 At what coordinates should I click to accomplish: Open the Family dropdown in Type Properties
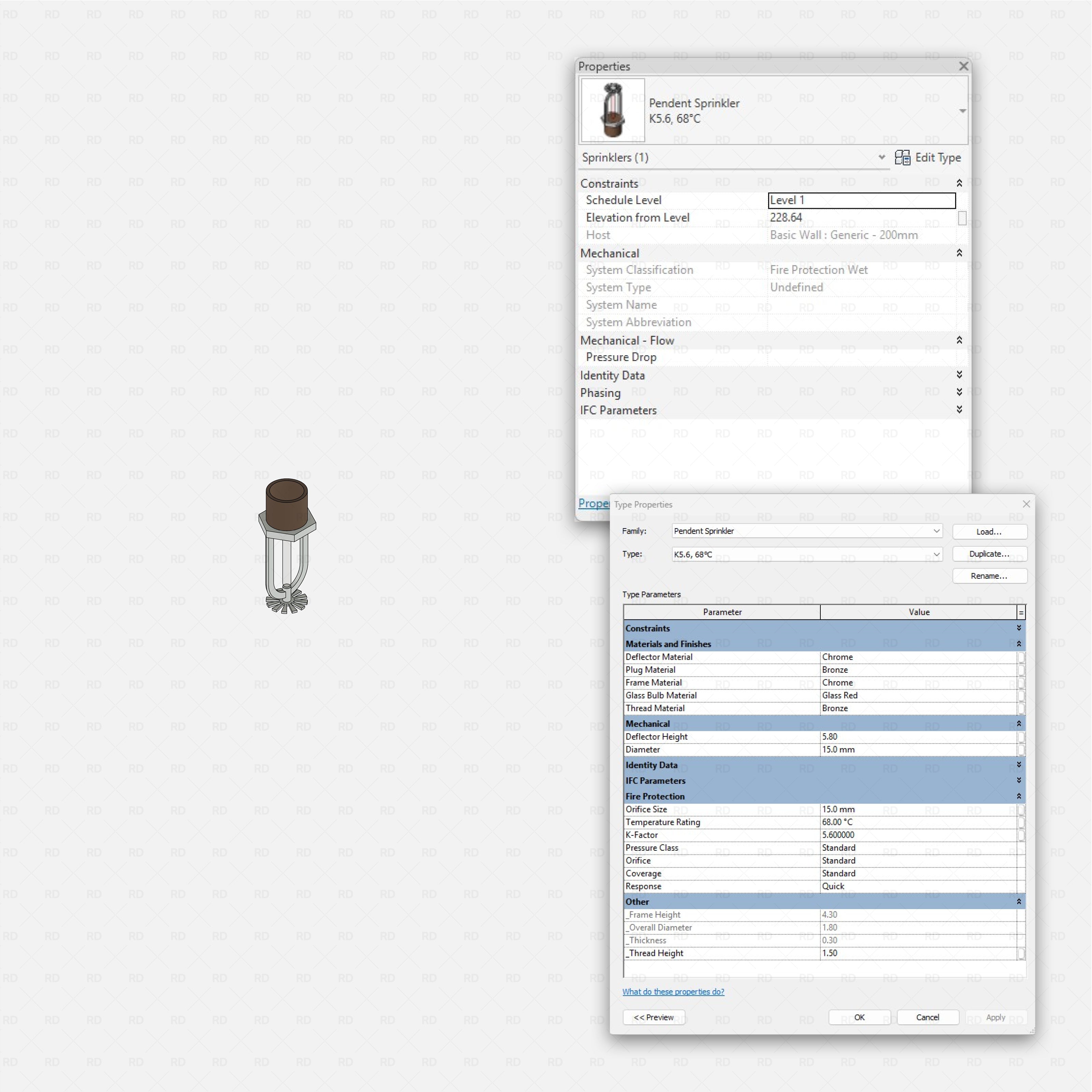coord(936,531)
